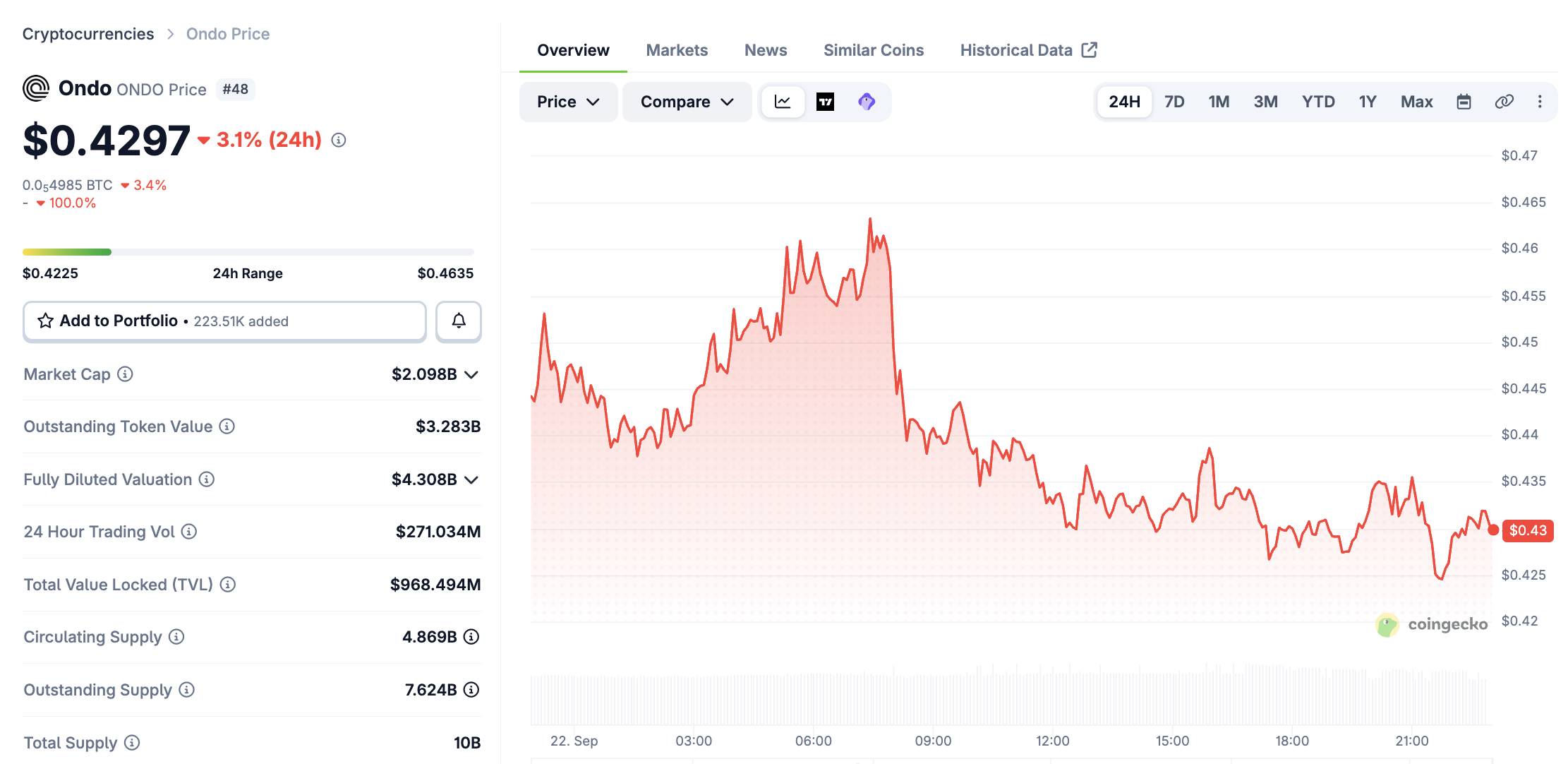Click the 10B total supply value
The height and width of the screenshot is (764, 1568).
tap(467, 743)
